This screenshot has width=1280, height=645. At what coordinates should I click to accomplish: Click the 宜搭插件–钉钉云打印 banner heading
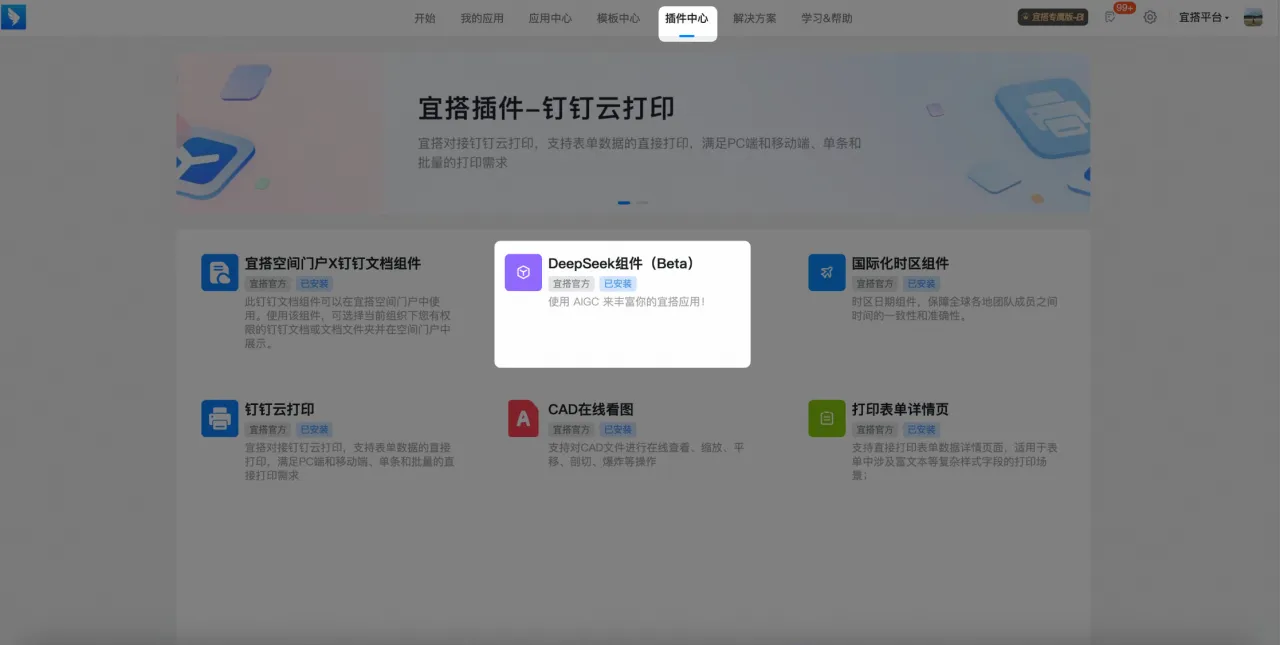(x=546, y=108)
